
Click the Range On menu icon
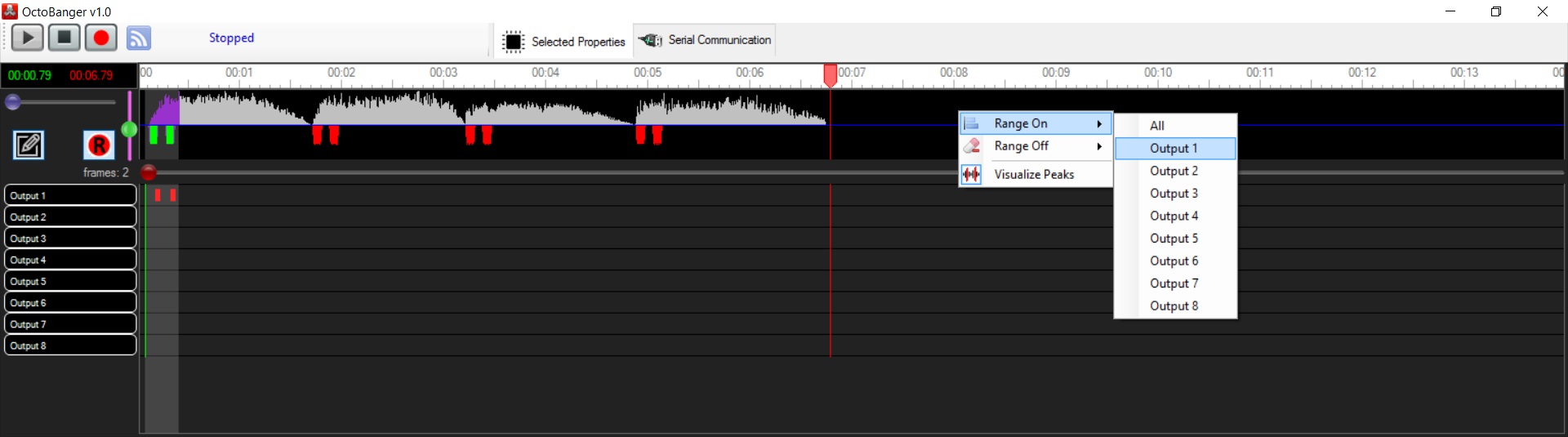(971, 123)
